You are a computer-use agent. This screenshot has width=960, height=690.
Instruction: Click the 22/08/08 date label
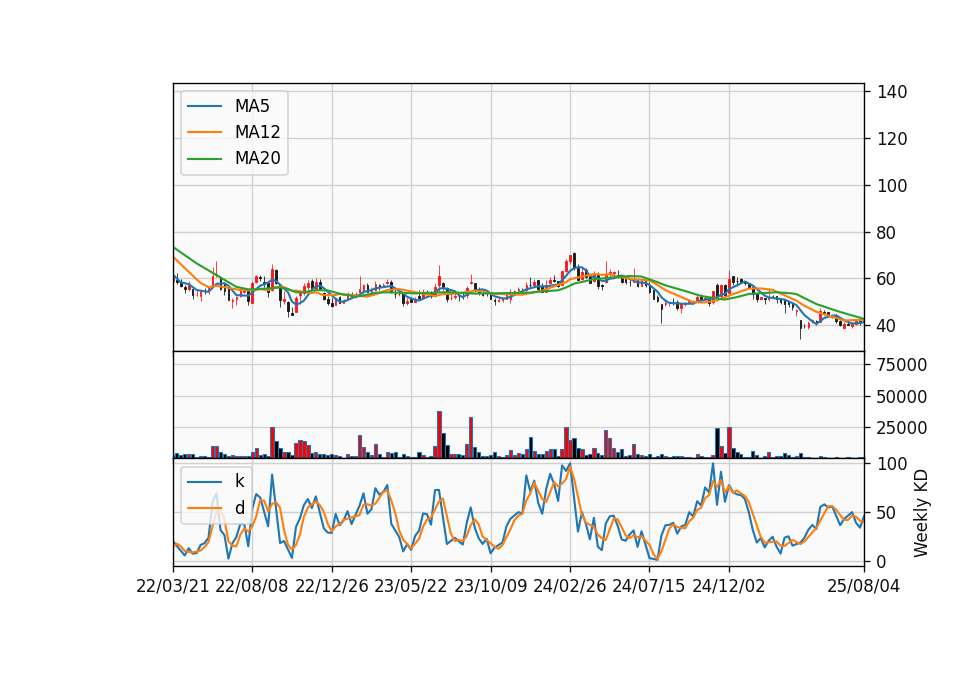[252, 586]
